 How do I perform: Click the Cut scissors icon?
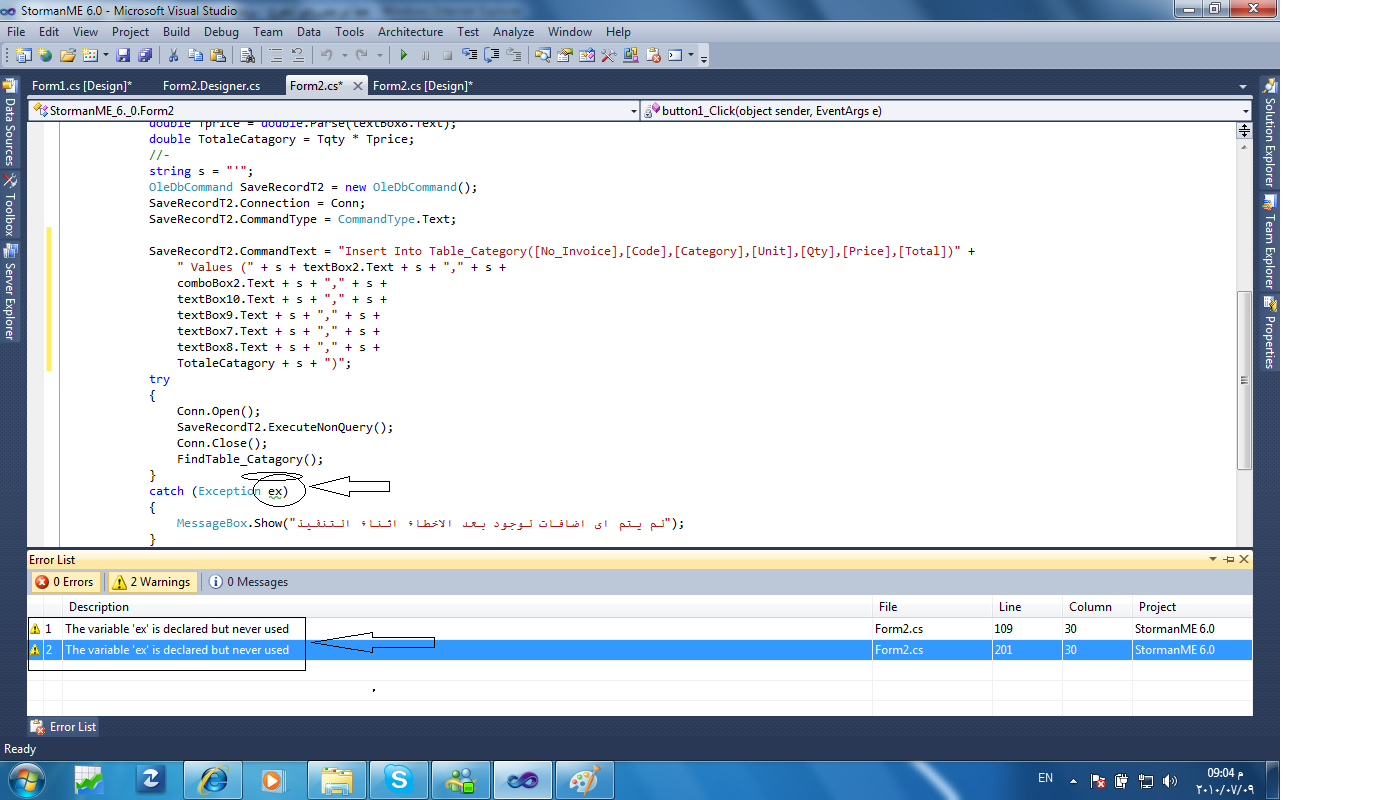tap(173, 55)
